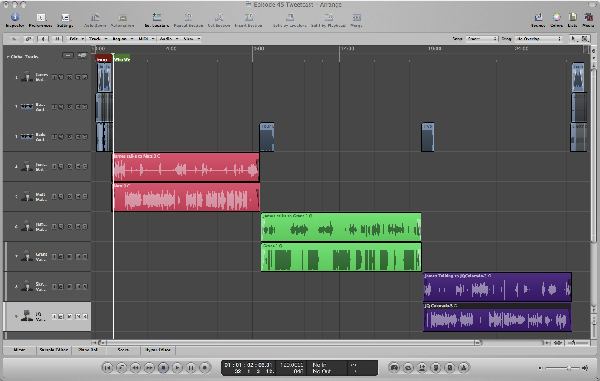Open the Track local menu

coord(98,39)
